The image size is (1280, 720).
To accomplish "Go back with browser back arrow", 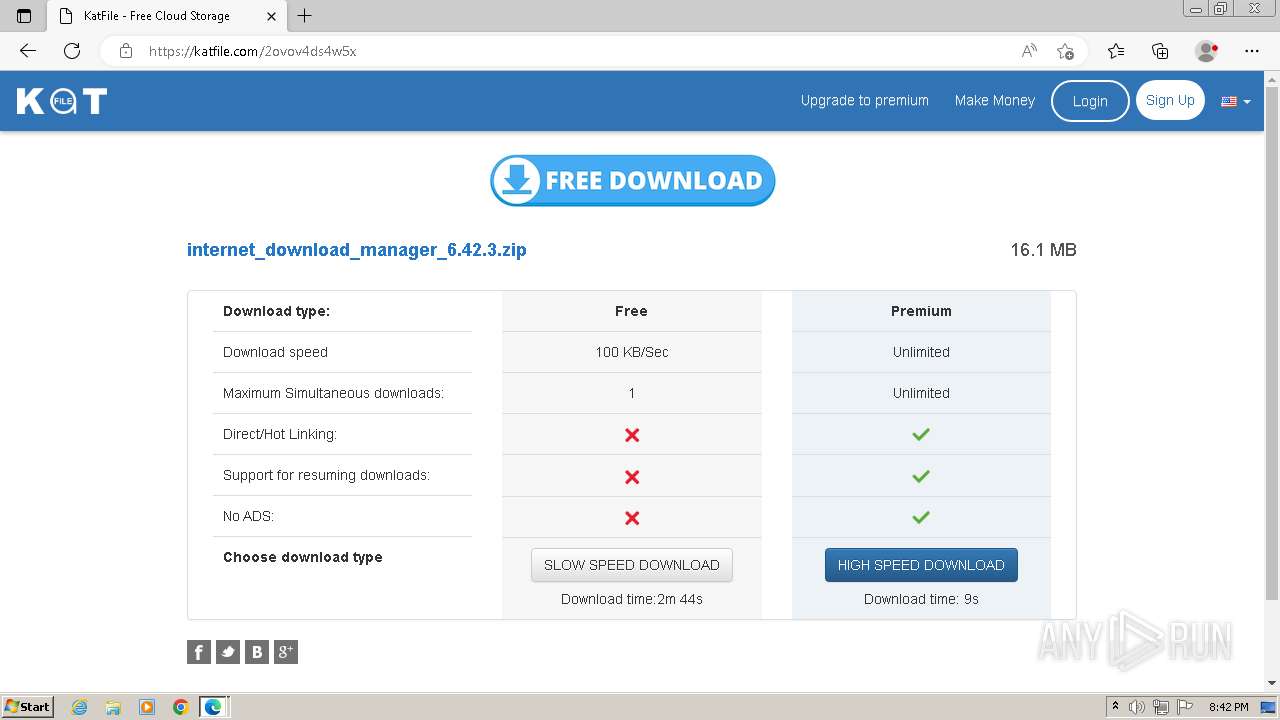I will pos(28,51).
